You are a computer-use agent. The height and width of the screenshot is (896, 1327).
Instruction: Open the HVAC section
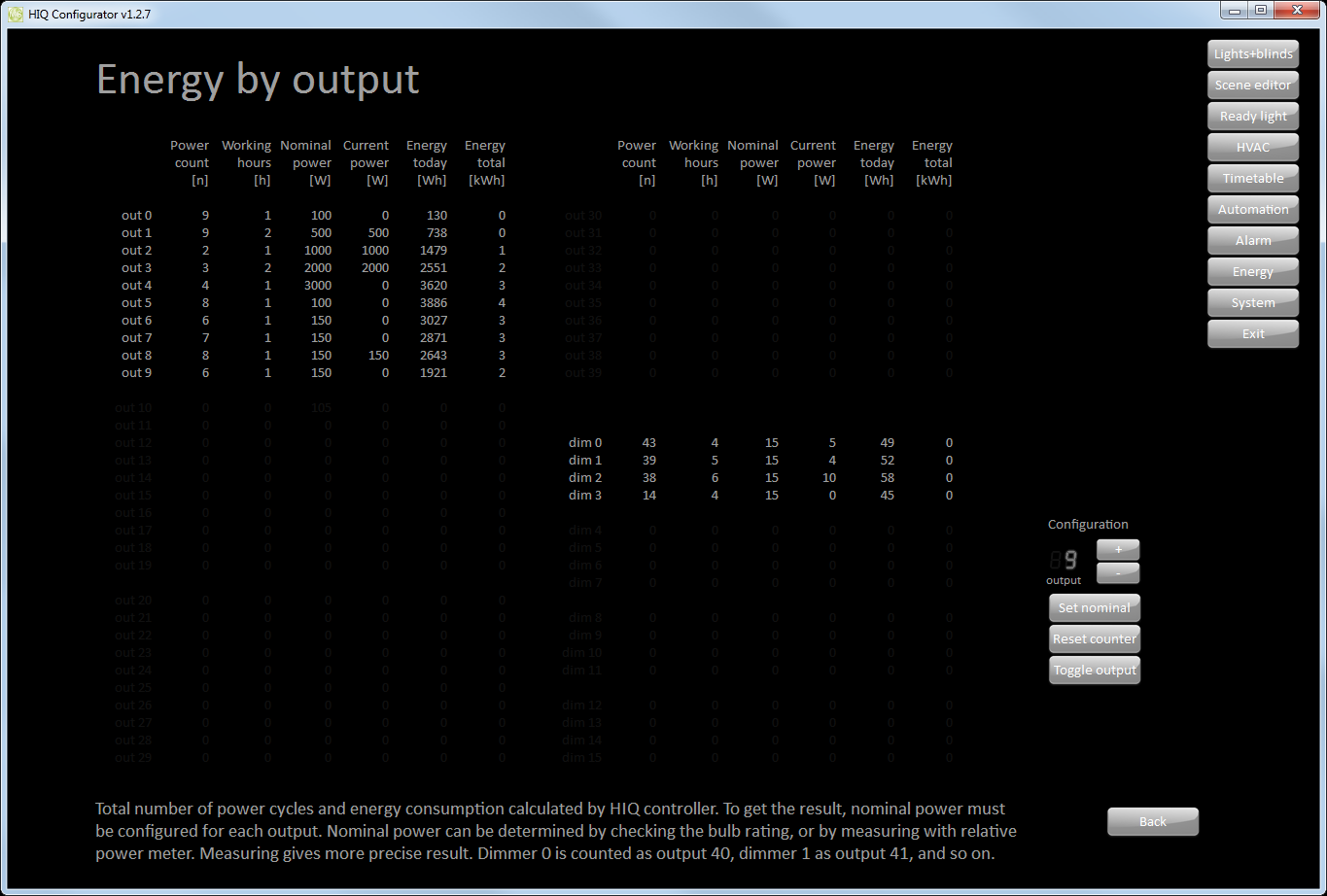click(x=1252, y=148)
